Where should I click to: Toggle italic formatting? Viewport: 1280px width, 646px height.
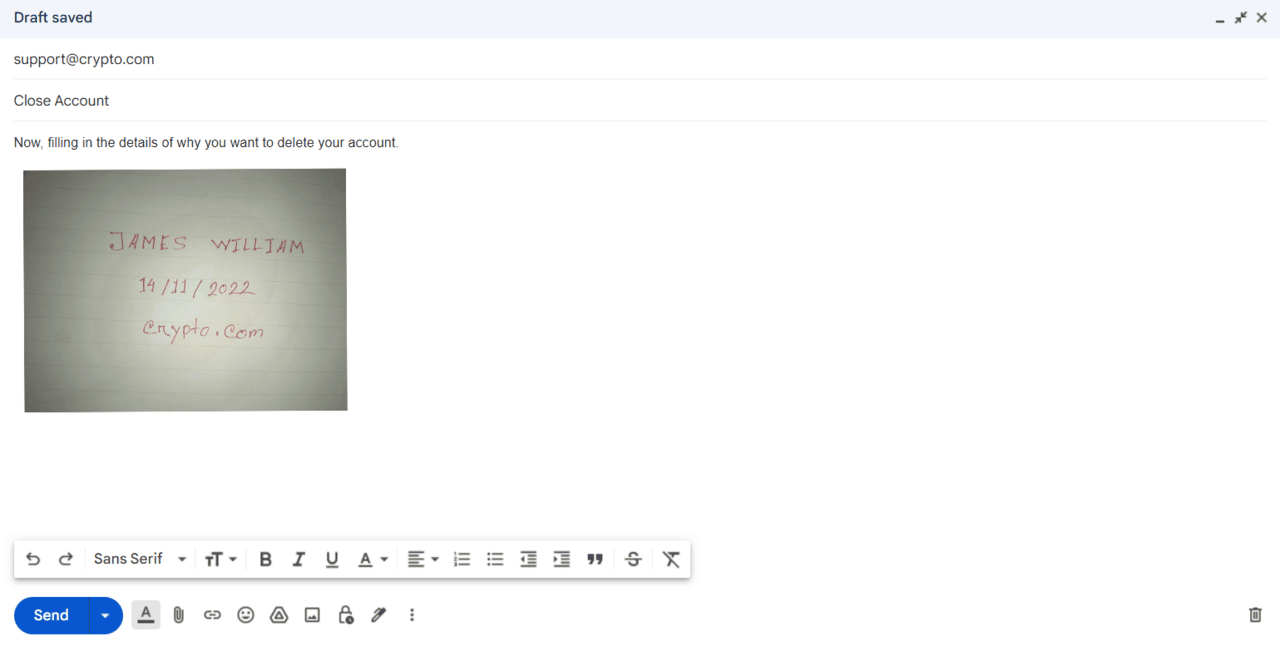coord(298,559)
